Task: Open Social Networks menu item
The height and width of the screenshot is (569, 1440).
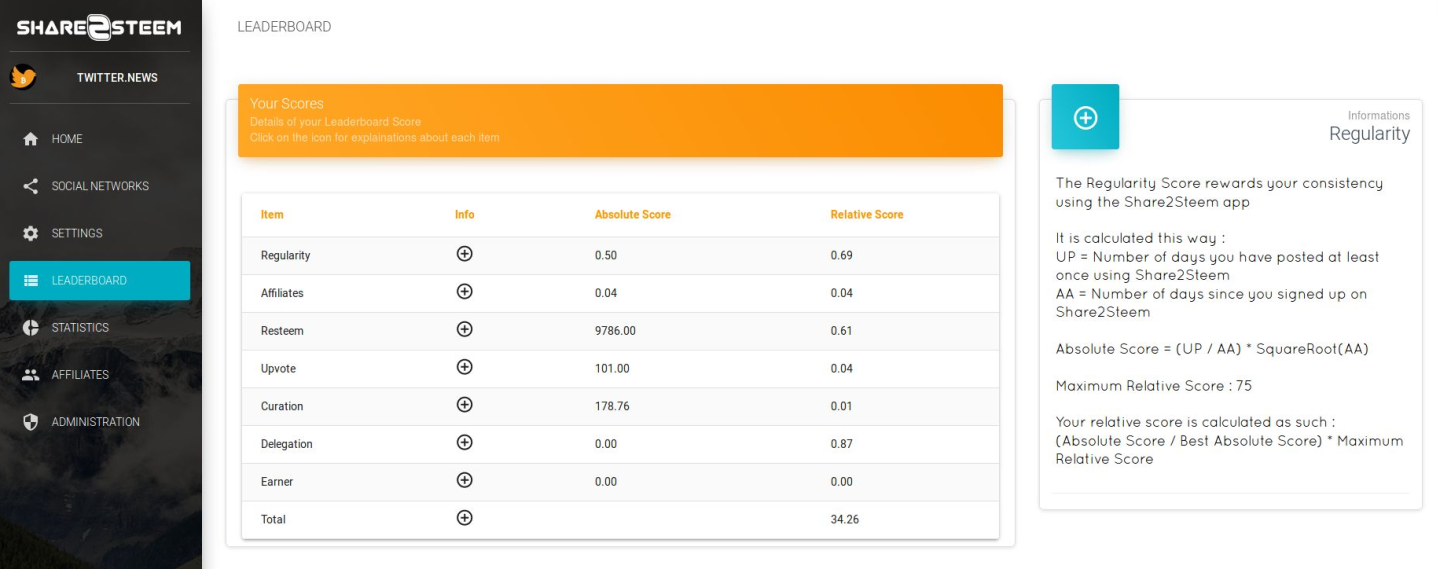Action: pyautogui.click(x=100, y=186)
